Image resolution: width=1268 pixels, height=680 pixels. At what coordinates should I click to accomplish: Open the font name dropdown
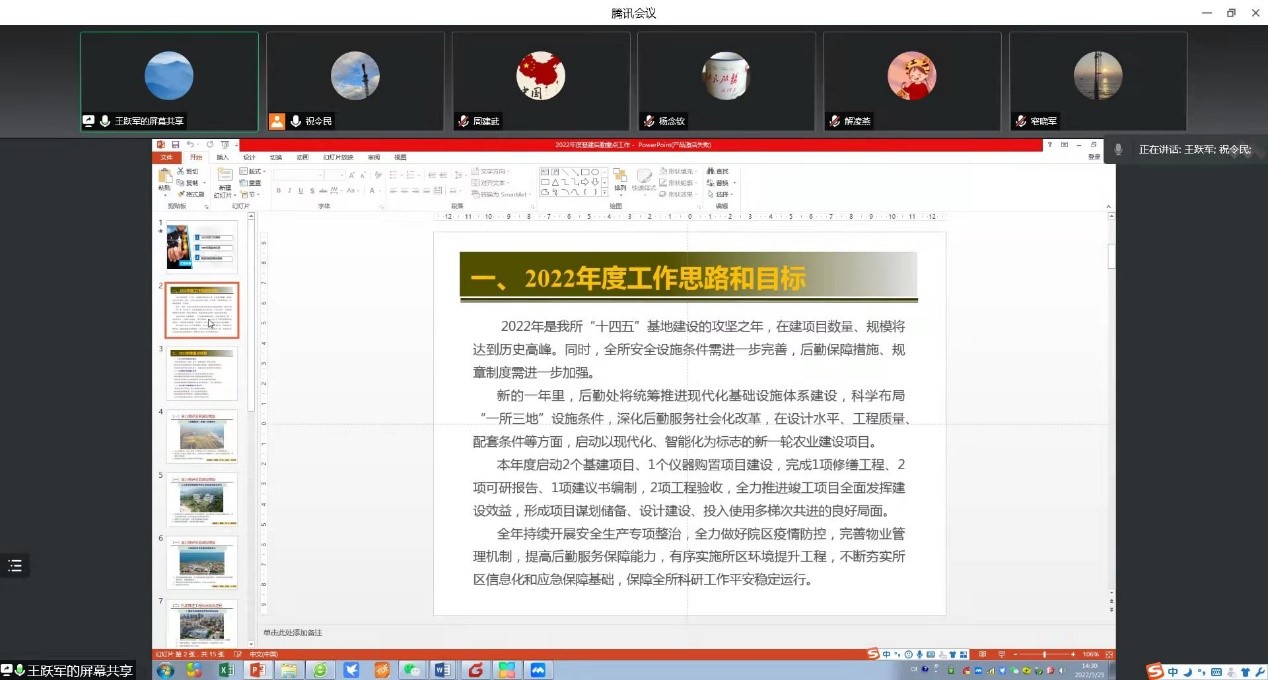[322, 175]
